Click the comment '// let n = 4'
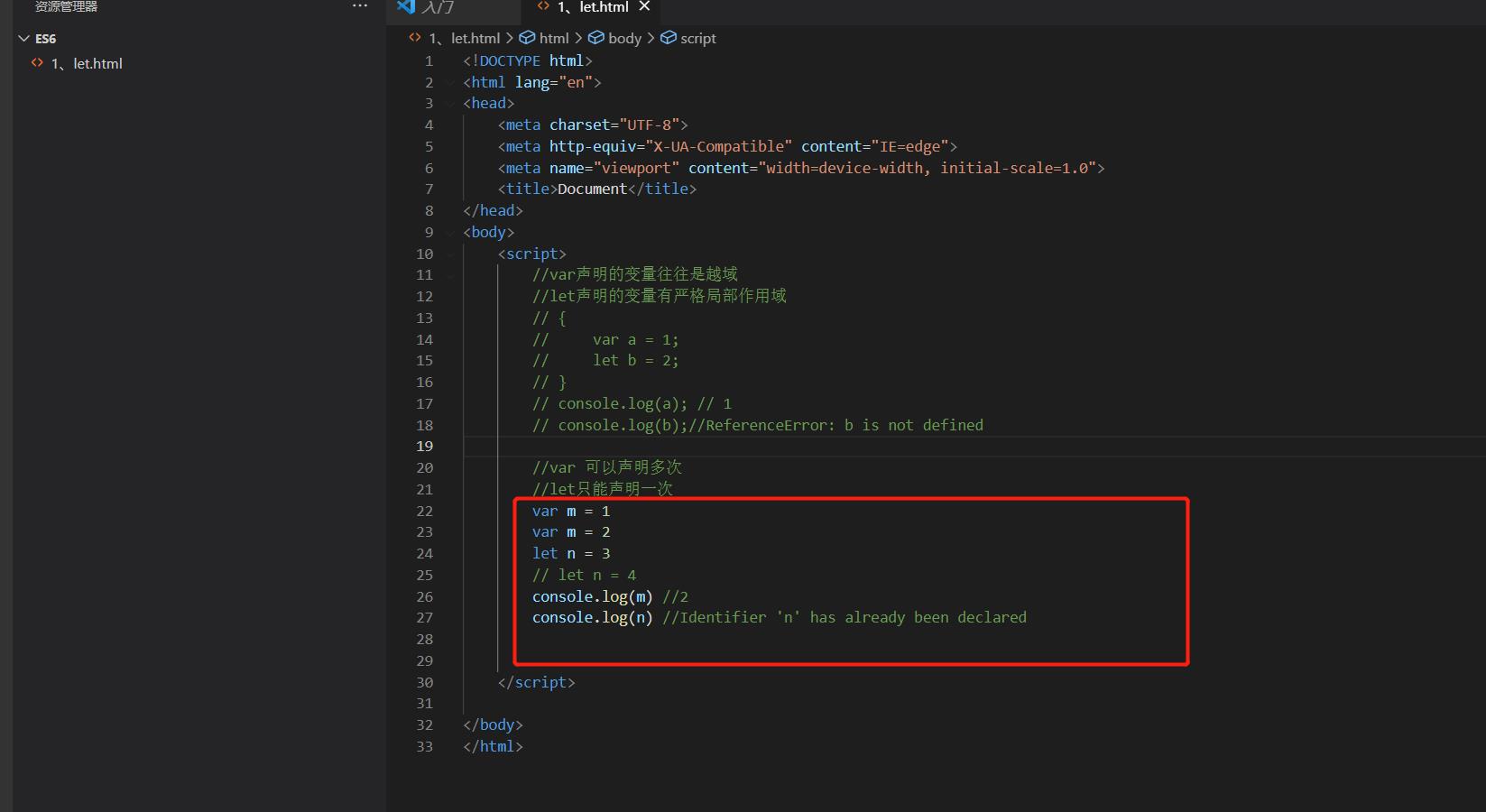Screen dimensions: 1486x812 [x=584, y=575]
